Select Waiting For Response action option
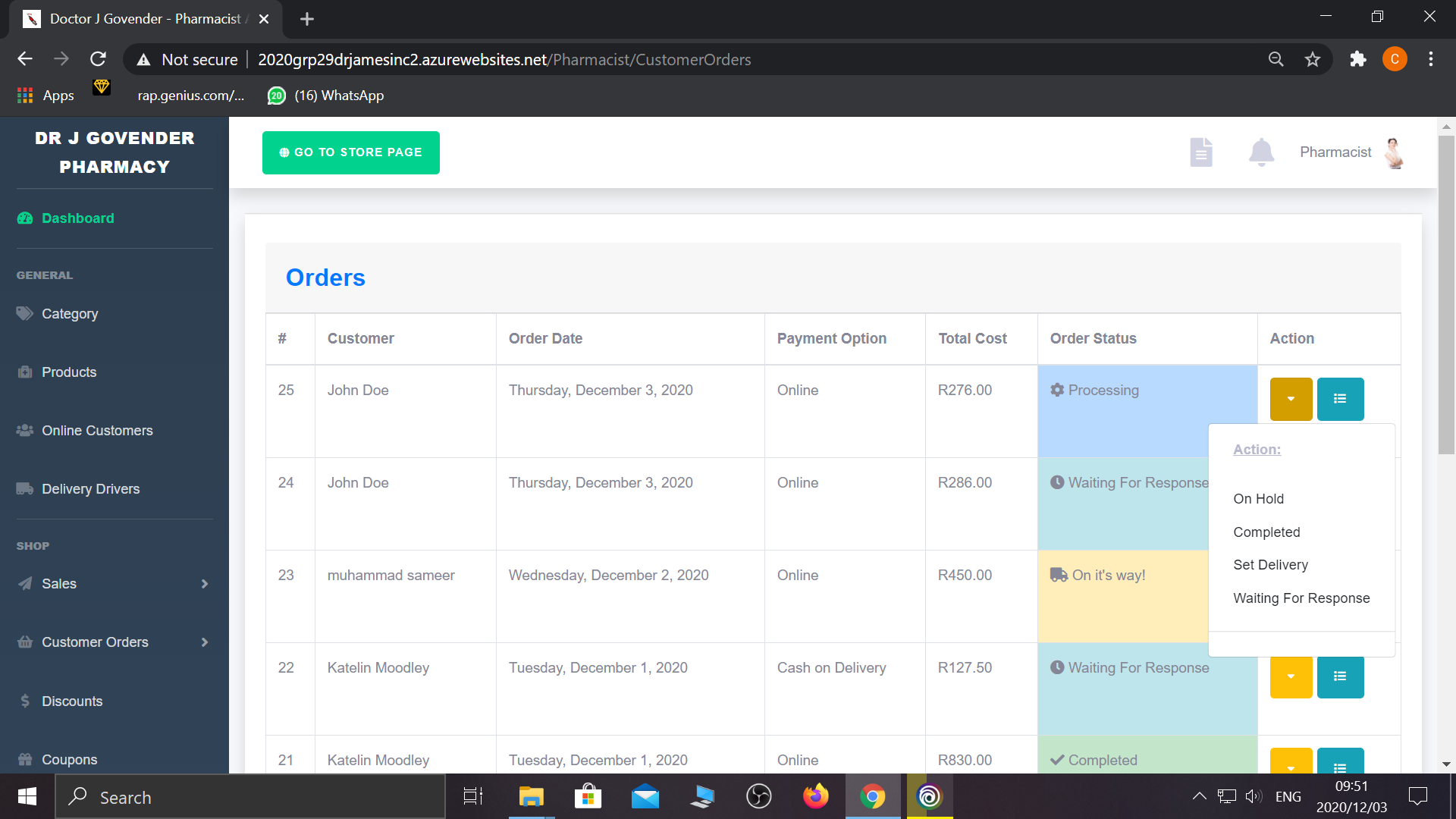This screenshot has width=1456, height=819. click(x=1301, y=598)
